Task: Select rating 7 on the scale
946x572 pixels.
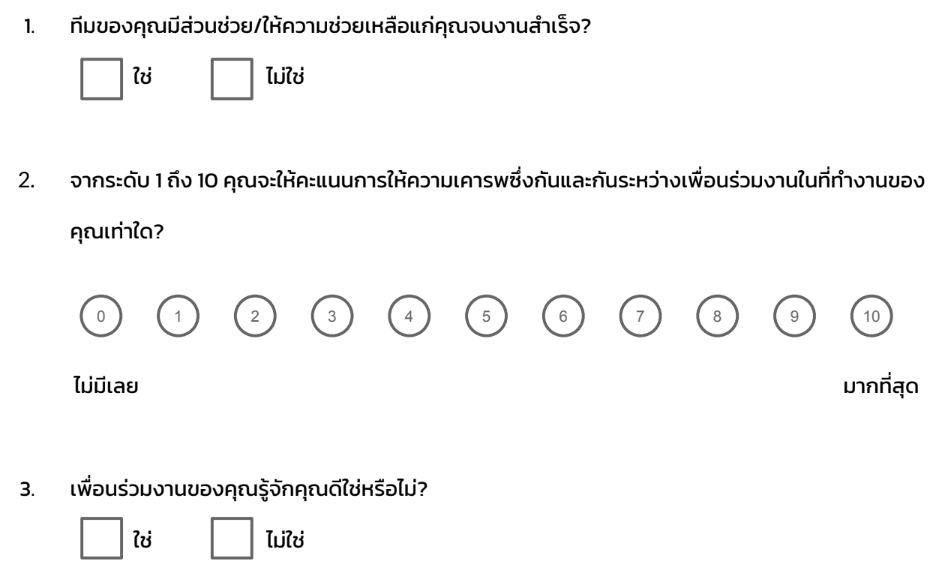Action: [640, 316]
